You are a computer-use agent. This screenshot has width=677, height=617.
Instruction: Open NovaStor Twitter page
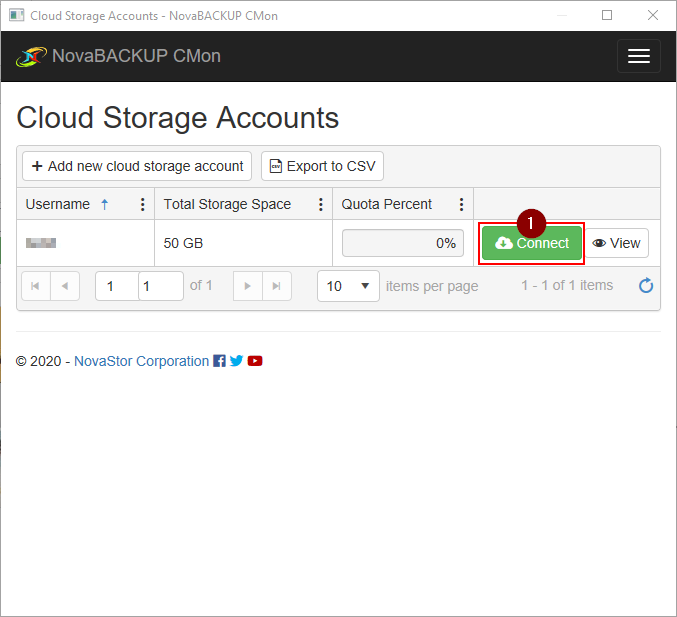[236, 361]
